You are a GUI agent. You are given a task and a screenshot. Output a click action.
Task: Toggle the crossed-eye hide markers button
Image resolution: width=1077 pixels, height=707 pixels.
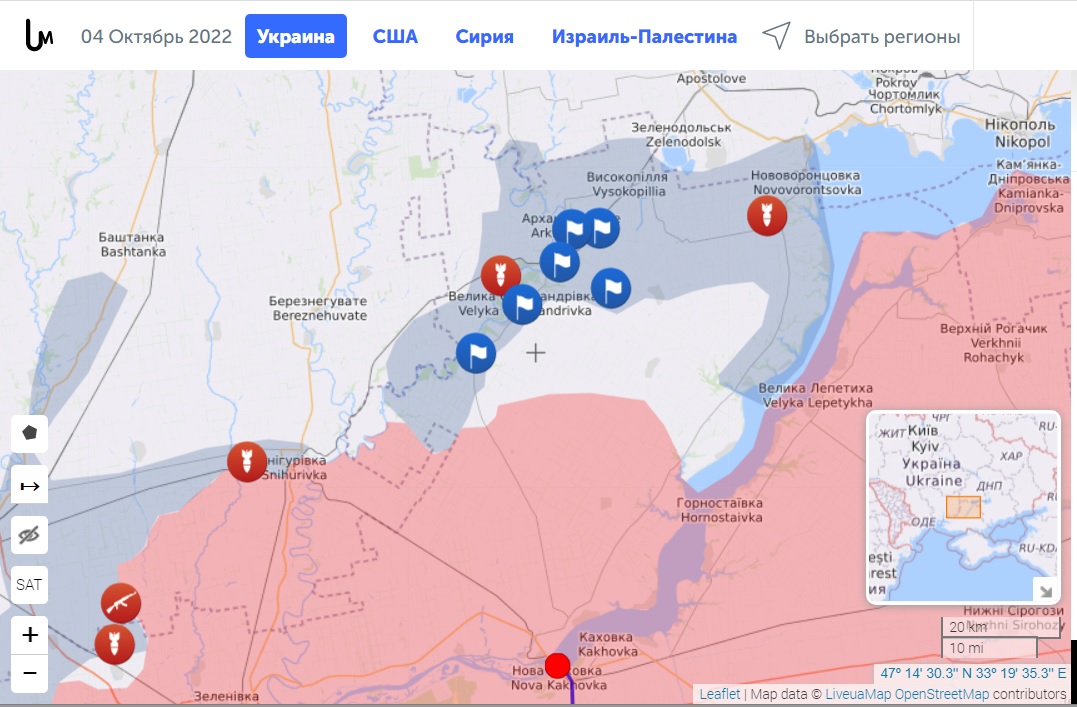(x=30, y=535)
